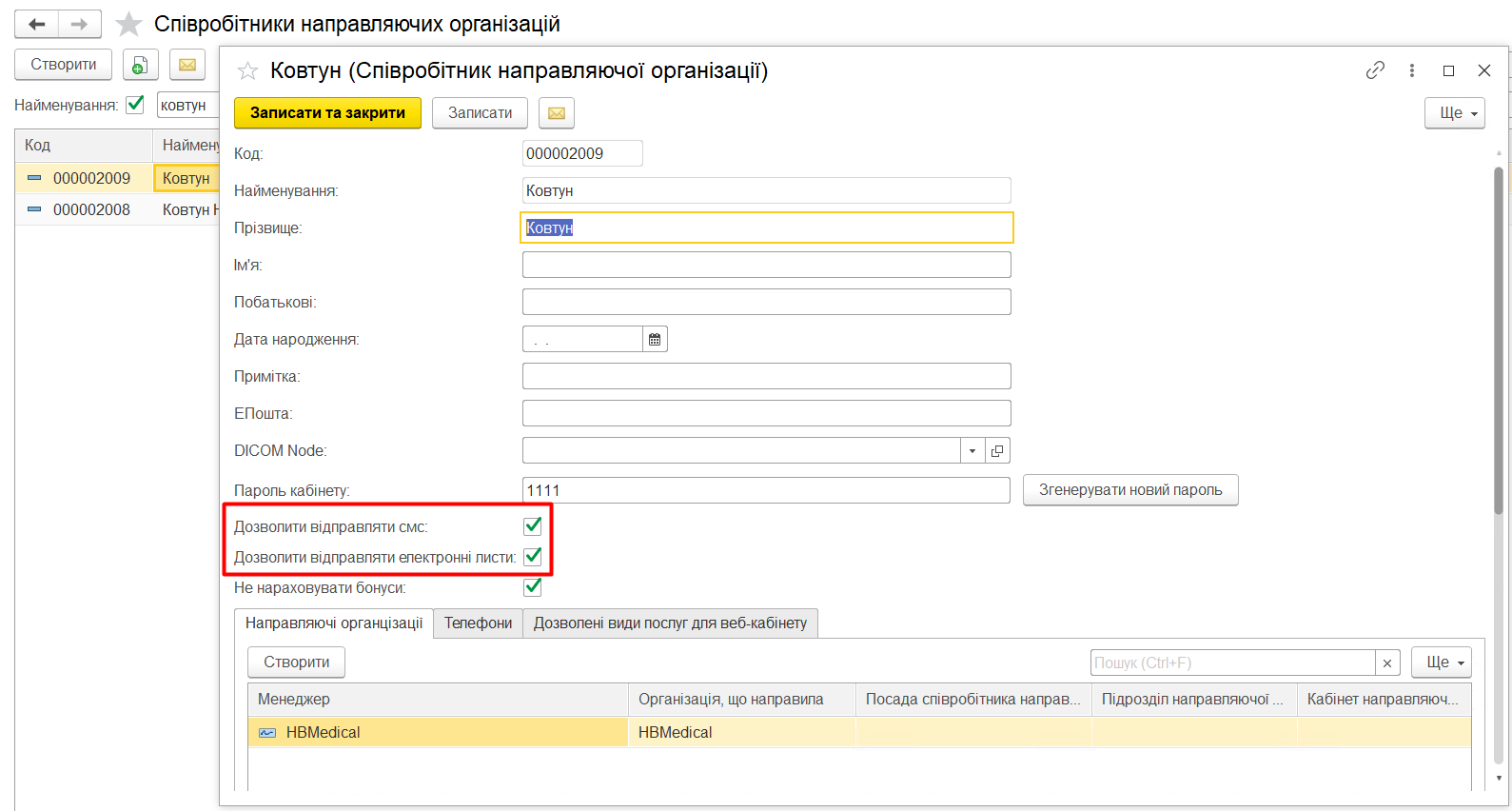1512x811 pixels.
Task: Open the calendar picker for Дата народження
Action: [x=655, y=340]
